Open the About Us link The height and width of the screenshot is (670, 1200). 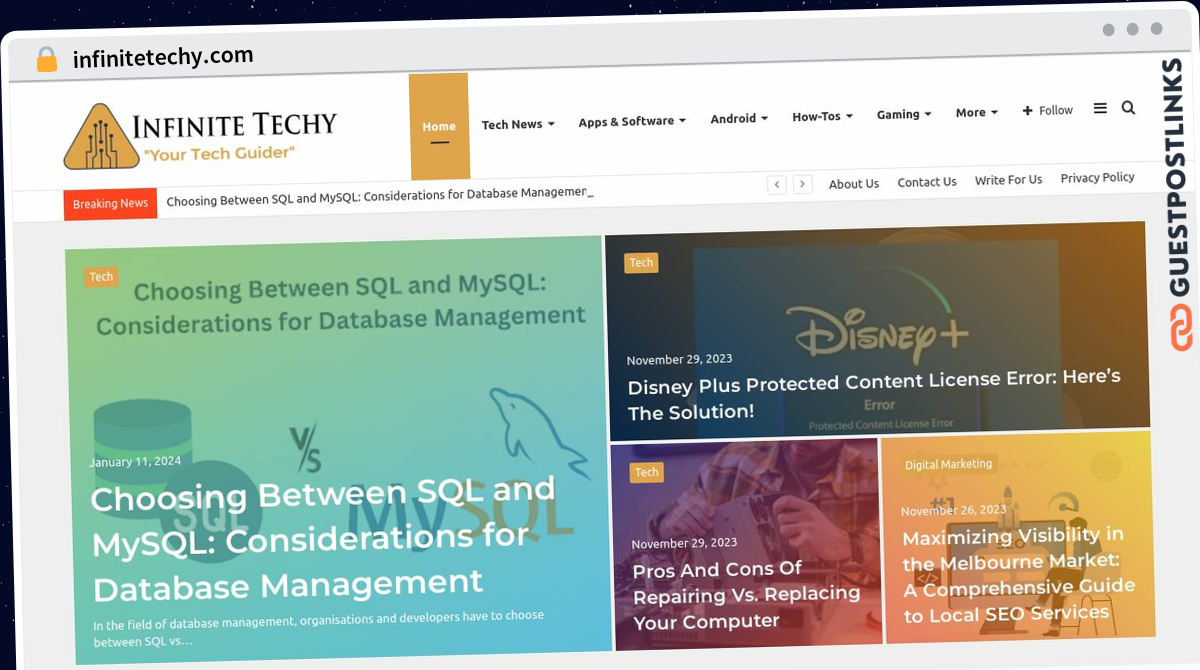pyautogui.click(x=854, y=184)
